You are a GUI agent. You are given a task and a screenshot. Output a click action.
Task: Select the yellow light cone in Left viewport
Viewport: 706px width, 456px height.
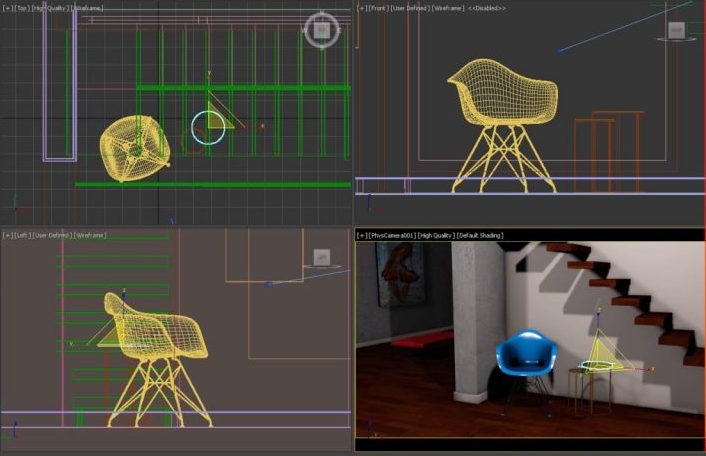[x=108, y=338]
